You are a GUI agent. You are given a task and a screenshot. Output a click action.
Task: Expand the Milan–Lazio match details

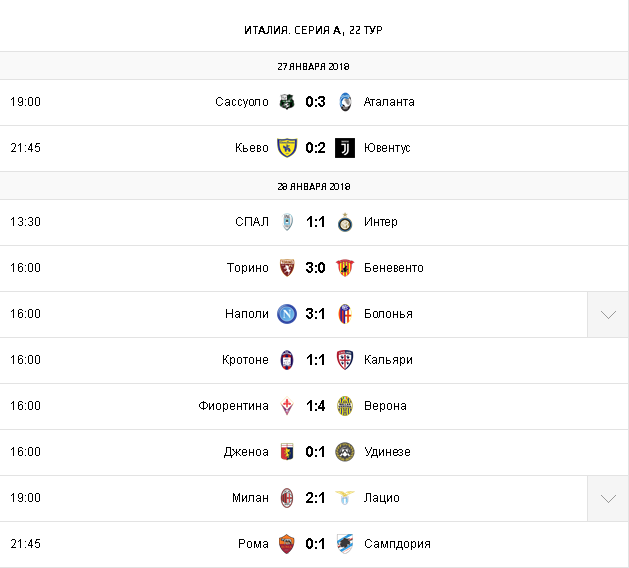pos(608,498)
